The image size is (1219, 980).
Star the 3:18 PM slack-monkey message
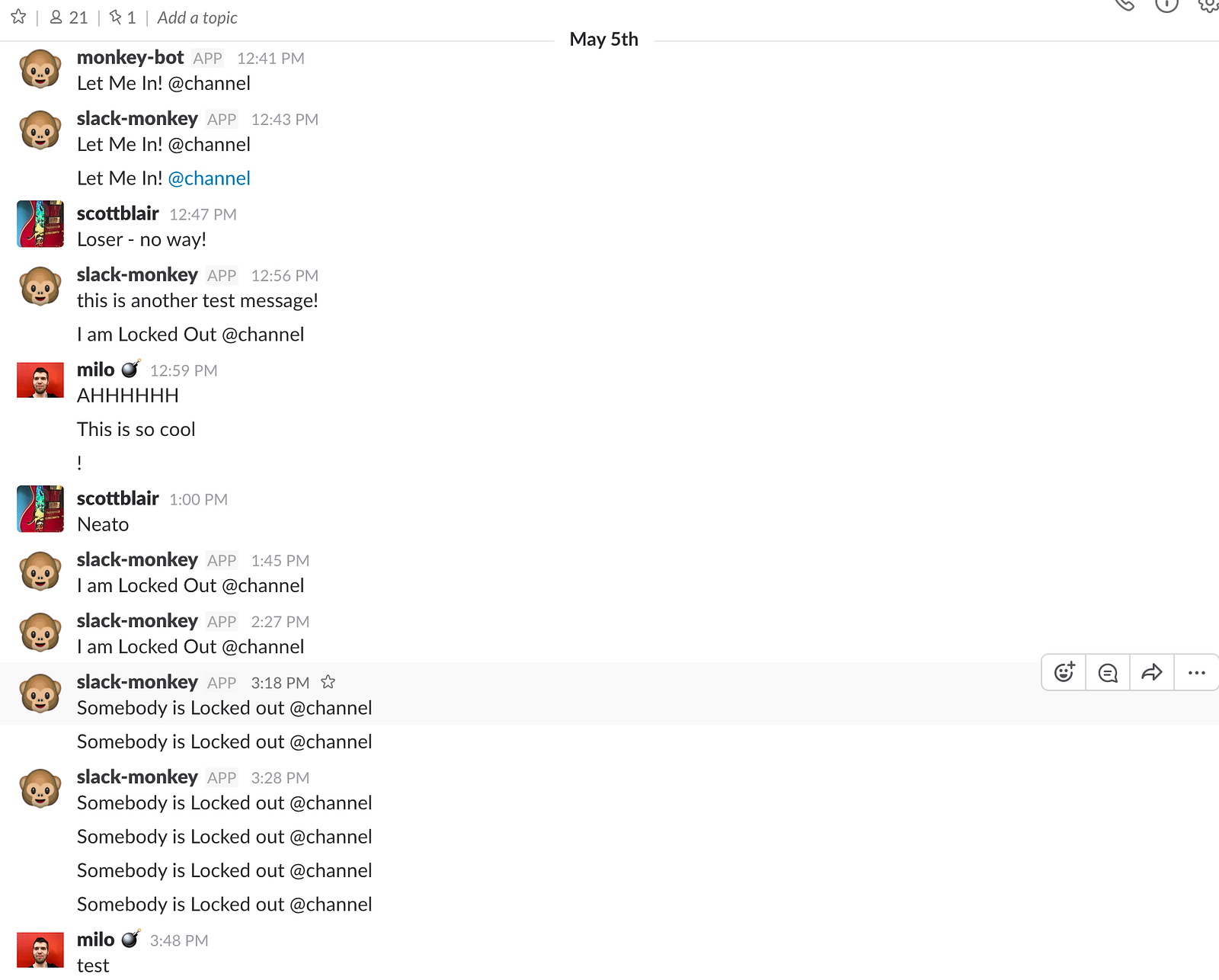pyautogui.click(x=328, y=682)
